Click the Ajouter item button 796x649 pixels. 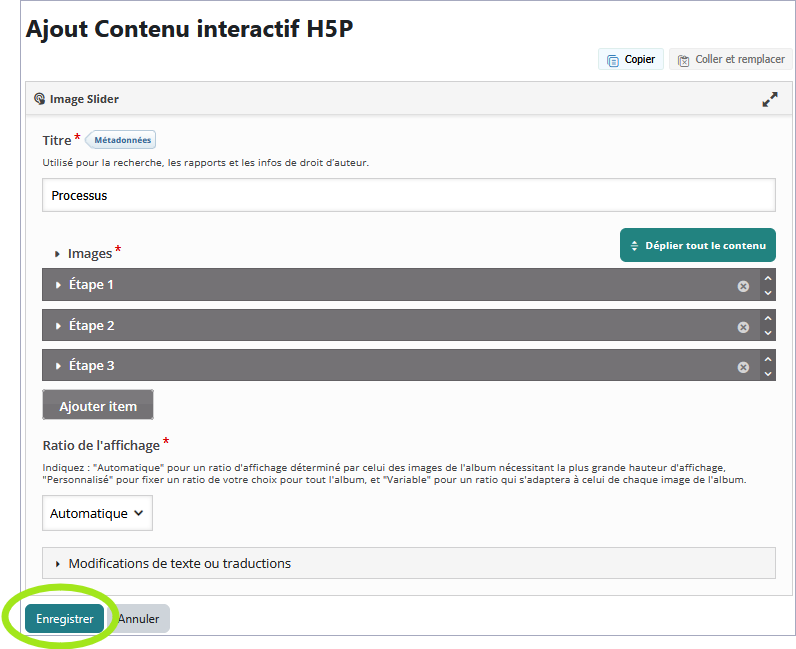(x=98, y=406)
